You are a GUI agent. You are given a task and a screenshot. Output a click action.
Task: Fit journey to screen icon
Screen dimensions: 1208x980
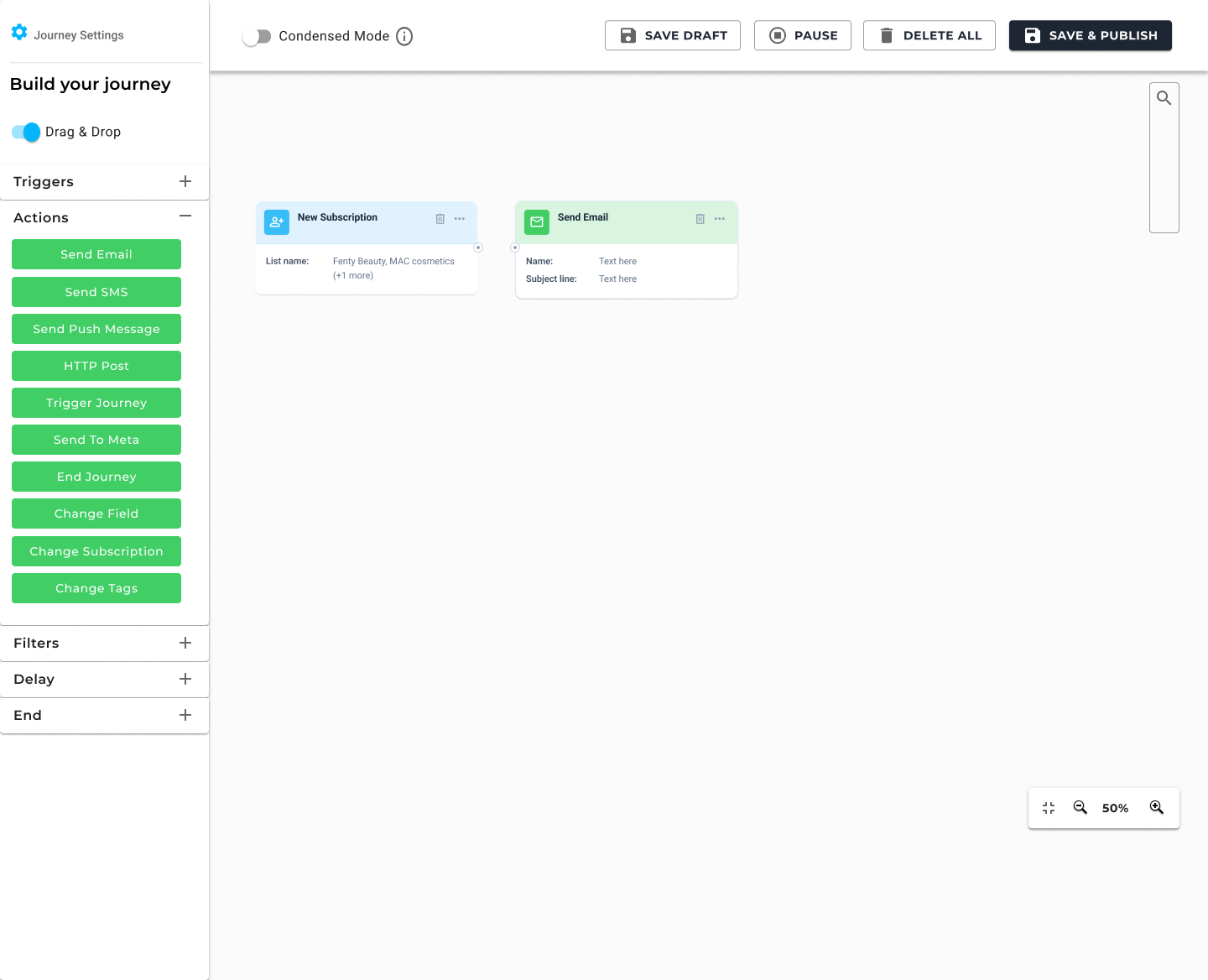click(1049, 808)
